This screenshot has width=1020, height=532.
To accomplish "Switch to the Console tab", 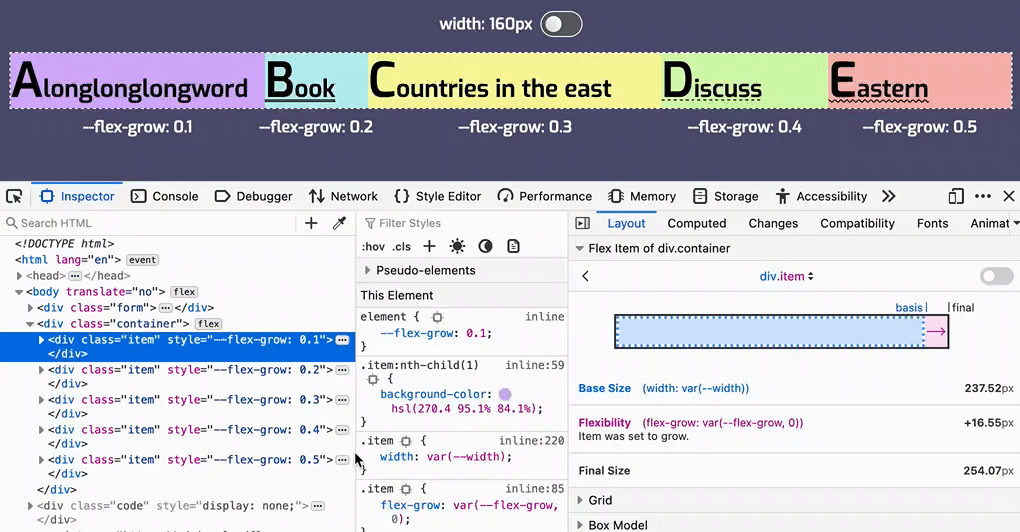I will pyautogui.click(x=165, y=196).
